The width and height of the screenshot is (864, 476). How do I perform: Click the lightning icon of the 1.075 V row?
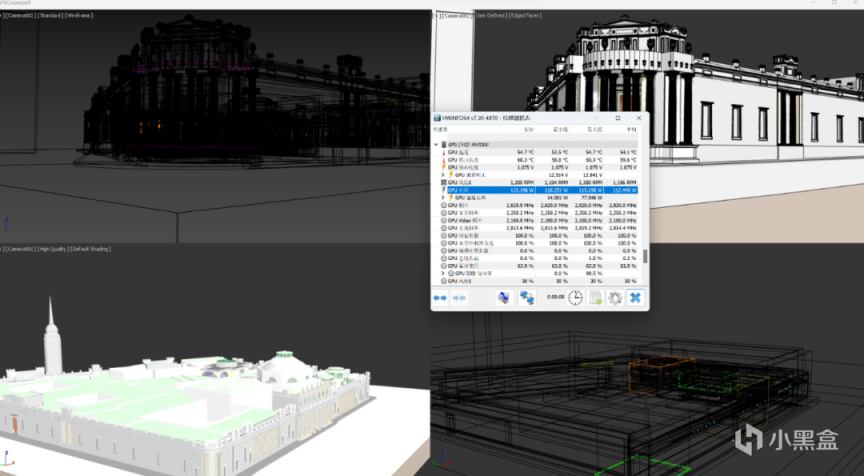444,167
